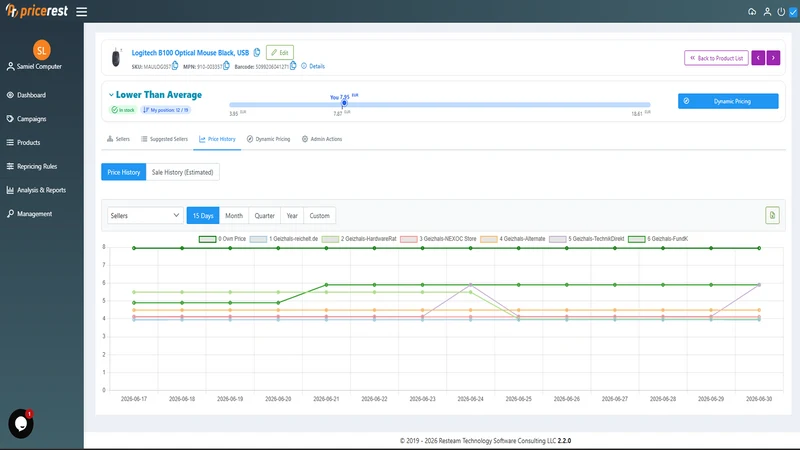Open the Sellers dropdown
Screen dimensions: 800x450
145,215
